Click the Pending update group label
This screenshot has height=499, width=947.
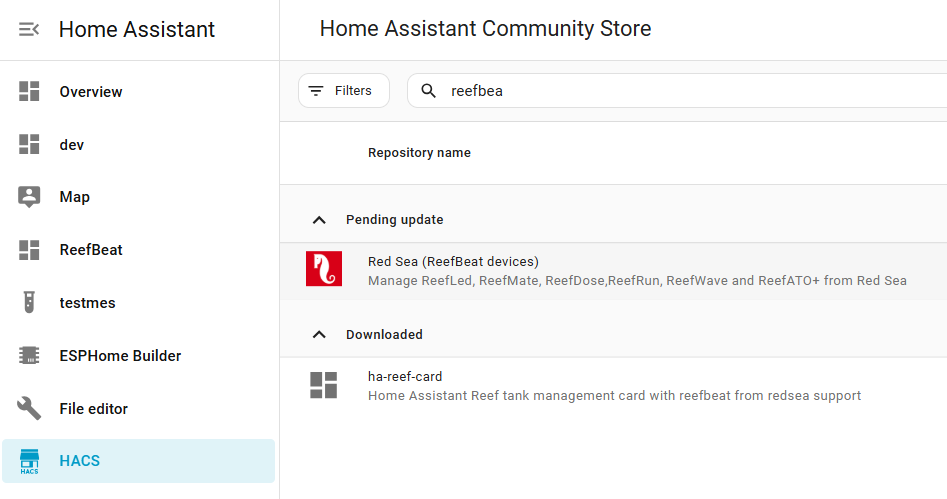tap(394, 220)
